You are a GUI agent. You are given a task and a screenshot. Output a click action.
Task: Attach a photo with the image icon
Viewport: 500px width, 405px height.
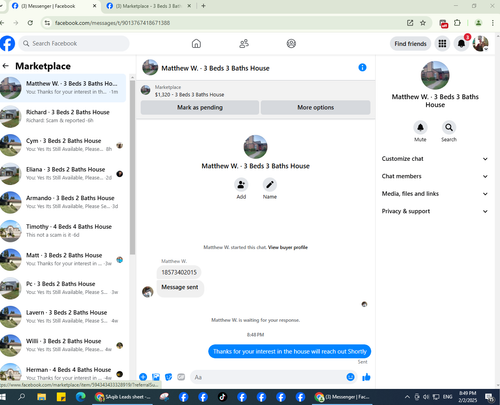coord(156,377)
